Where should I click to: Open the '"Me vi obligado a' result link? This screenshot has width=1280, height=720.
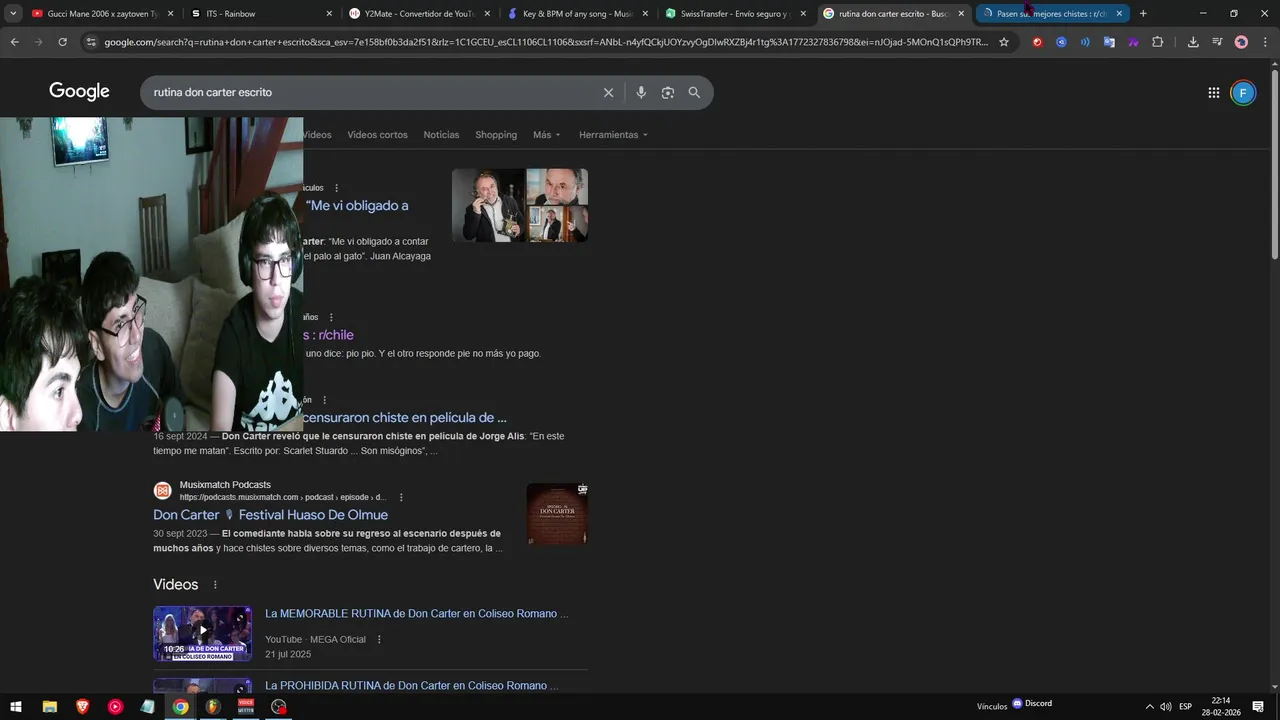(357, 206)
